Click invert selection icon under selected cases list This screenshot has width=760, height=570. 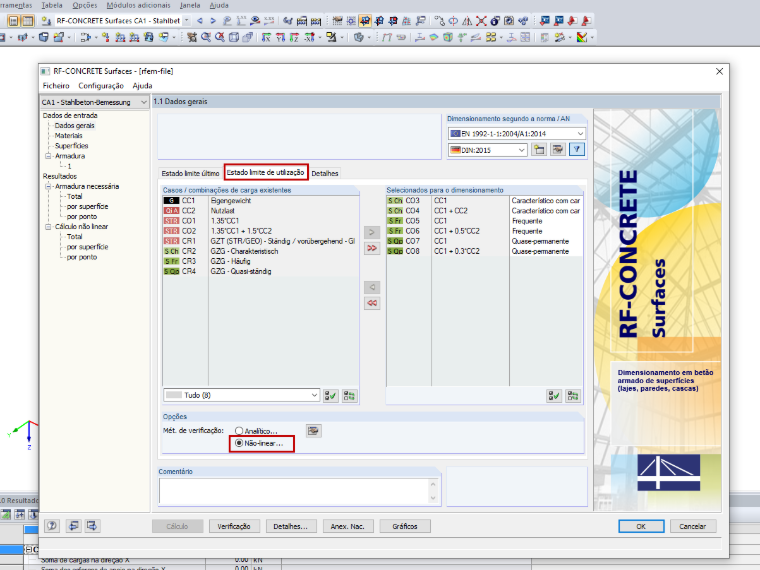(x=573, y=396)
